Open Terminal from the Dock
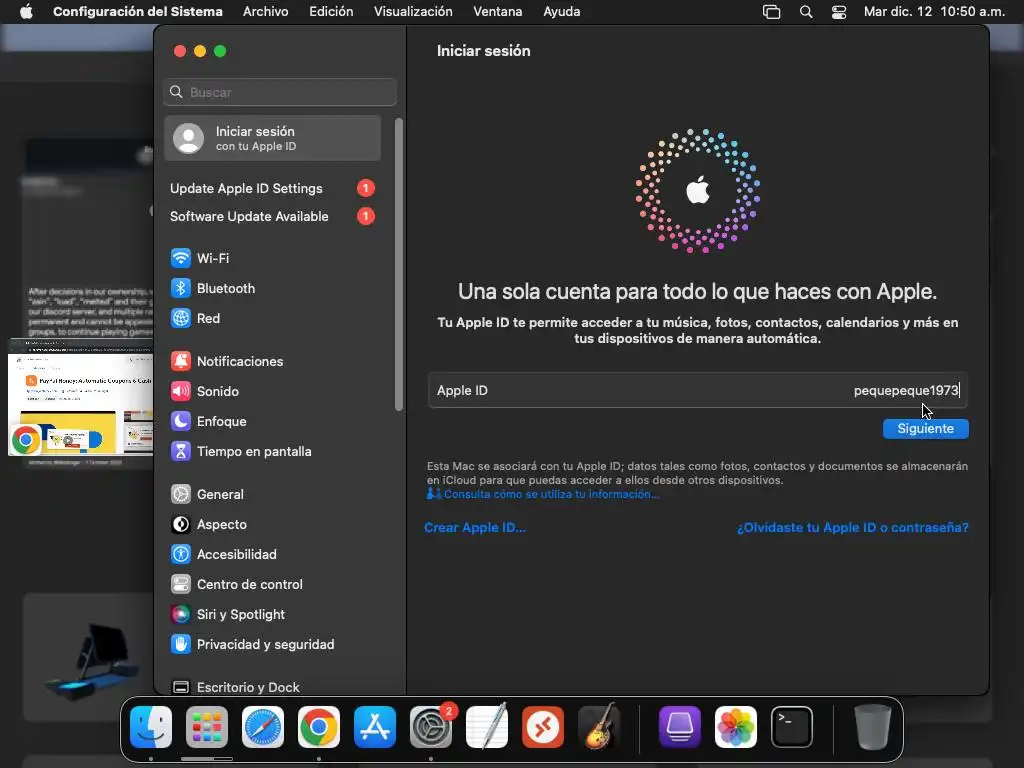This screenshot has height=768, width=1024. click(792, 727)
